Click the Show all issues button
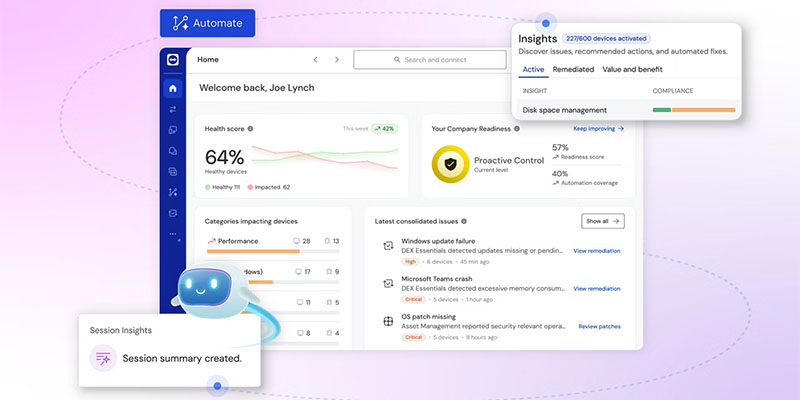 [602, 221]
